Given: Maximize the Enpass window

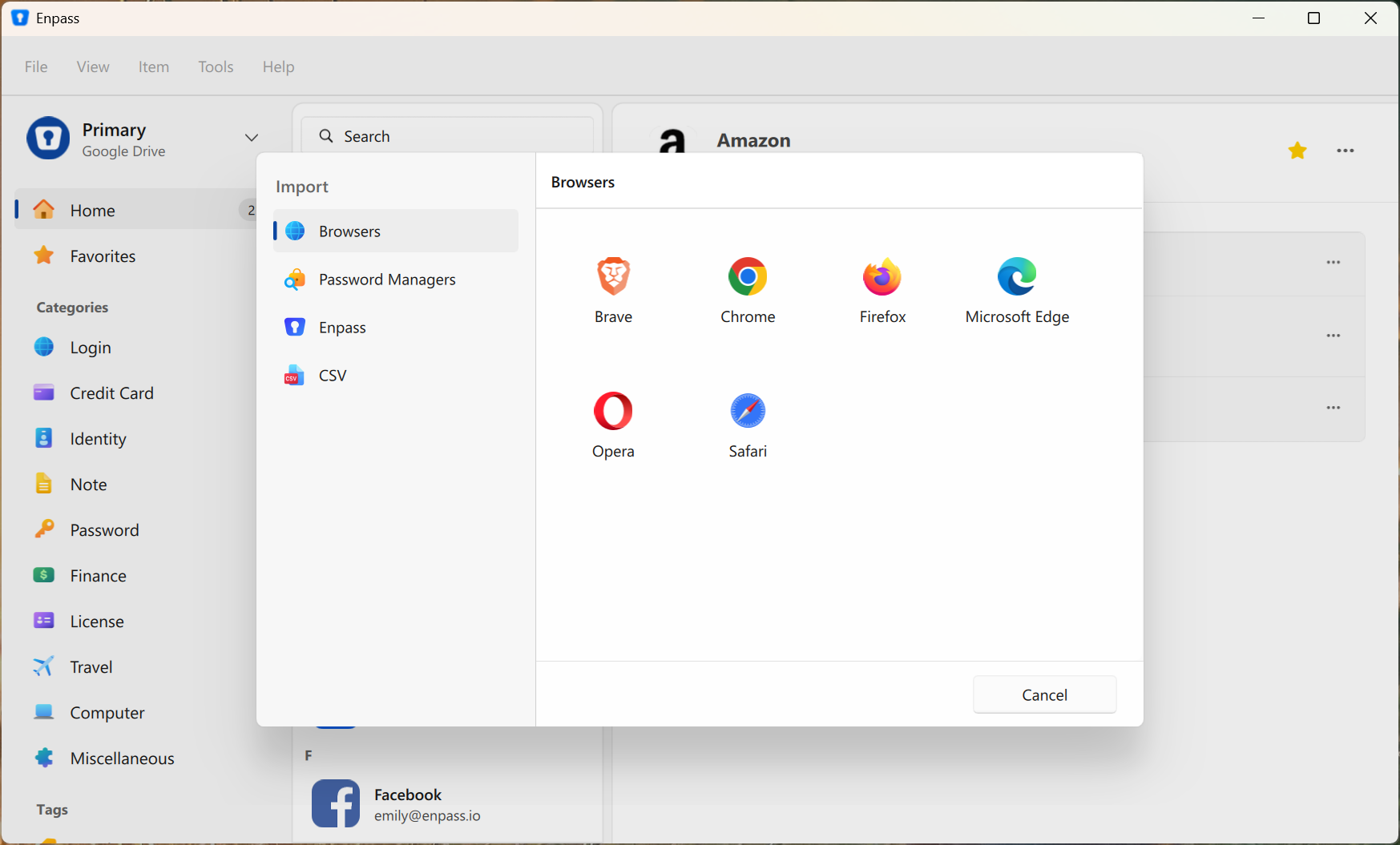Looking at the screenshot, I should [1313, 18].
